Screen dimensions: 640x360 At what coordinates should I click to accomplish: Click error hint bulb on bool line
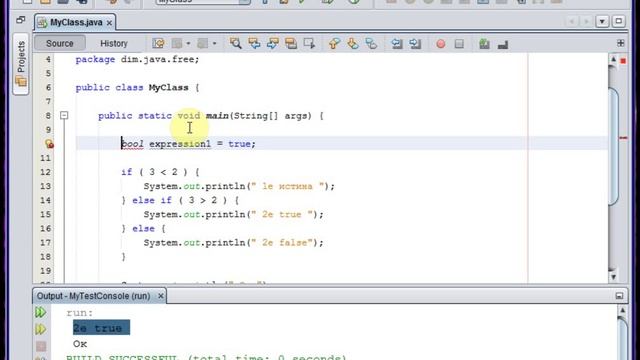[49, 144]
